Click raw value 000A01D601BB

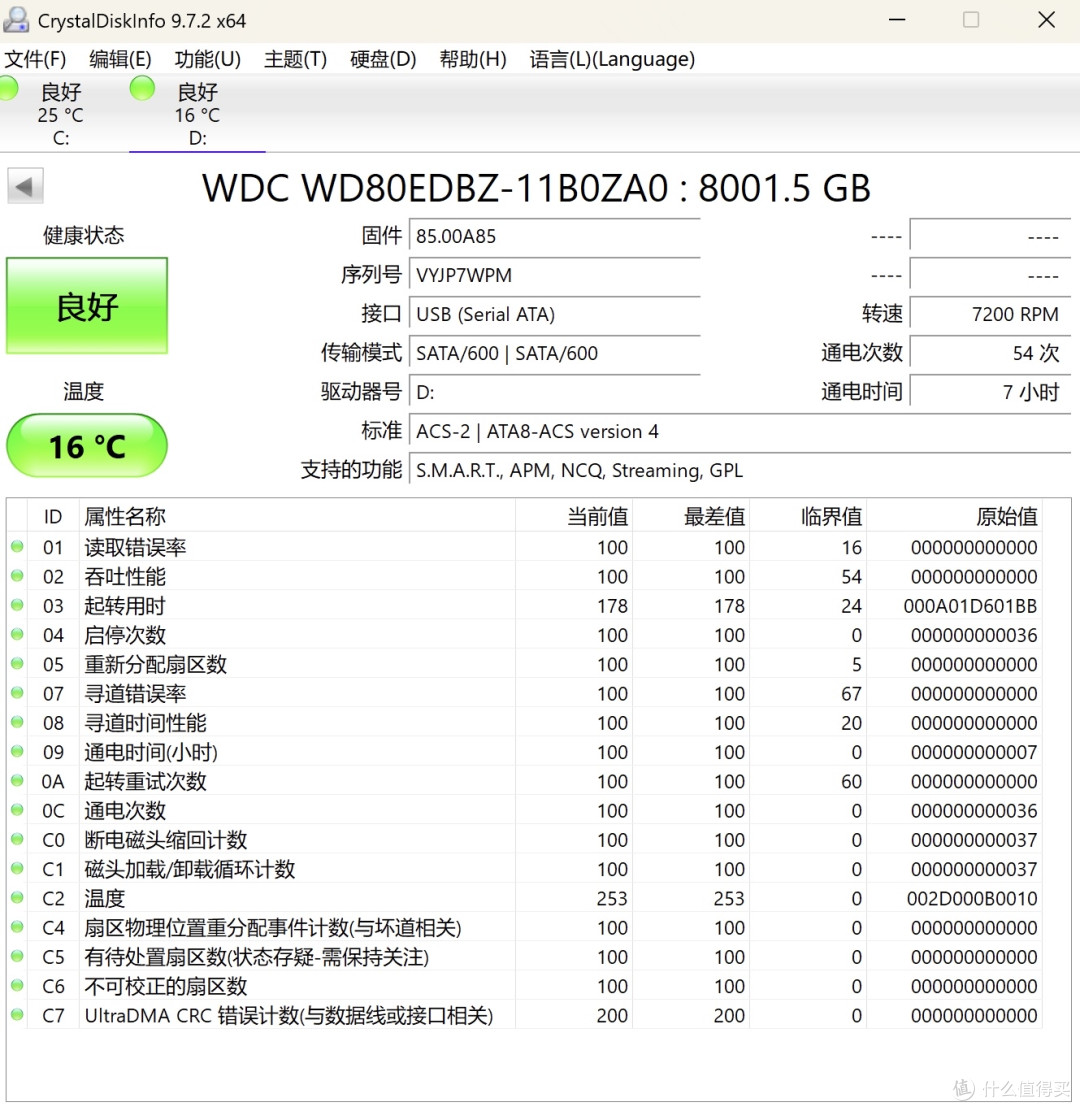tap(970, 606)
